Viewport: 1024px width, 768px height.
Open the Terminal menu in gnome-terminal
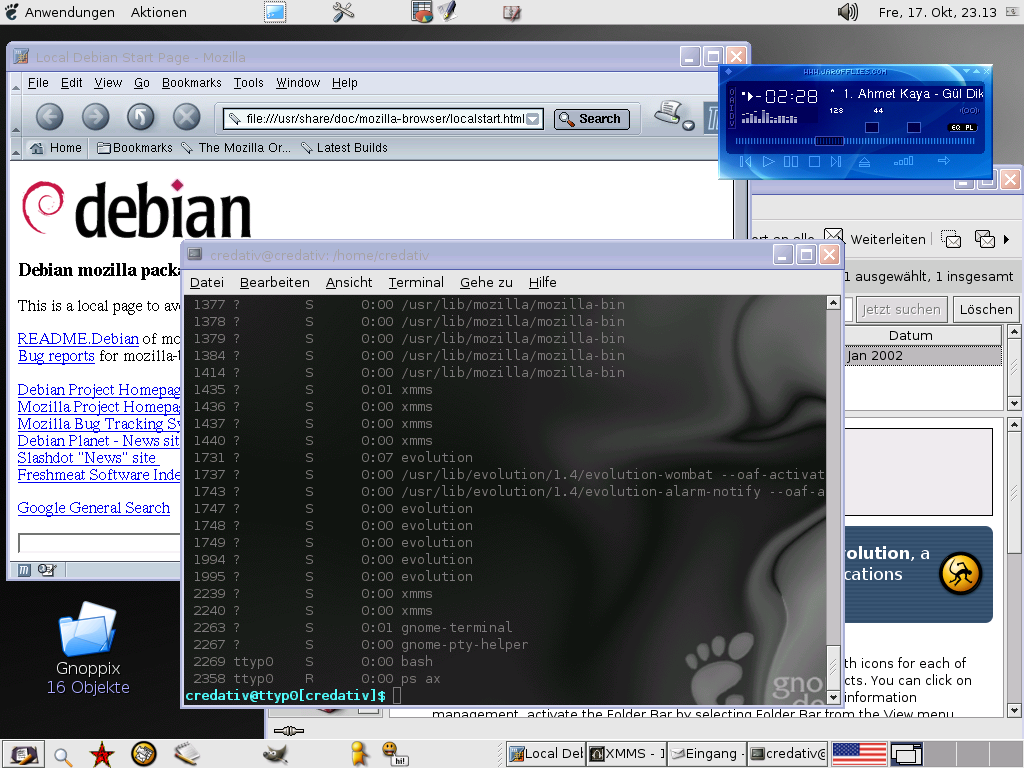coord(416,283)
